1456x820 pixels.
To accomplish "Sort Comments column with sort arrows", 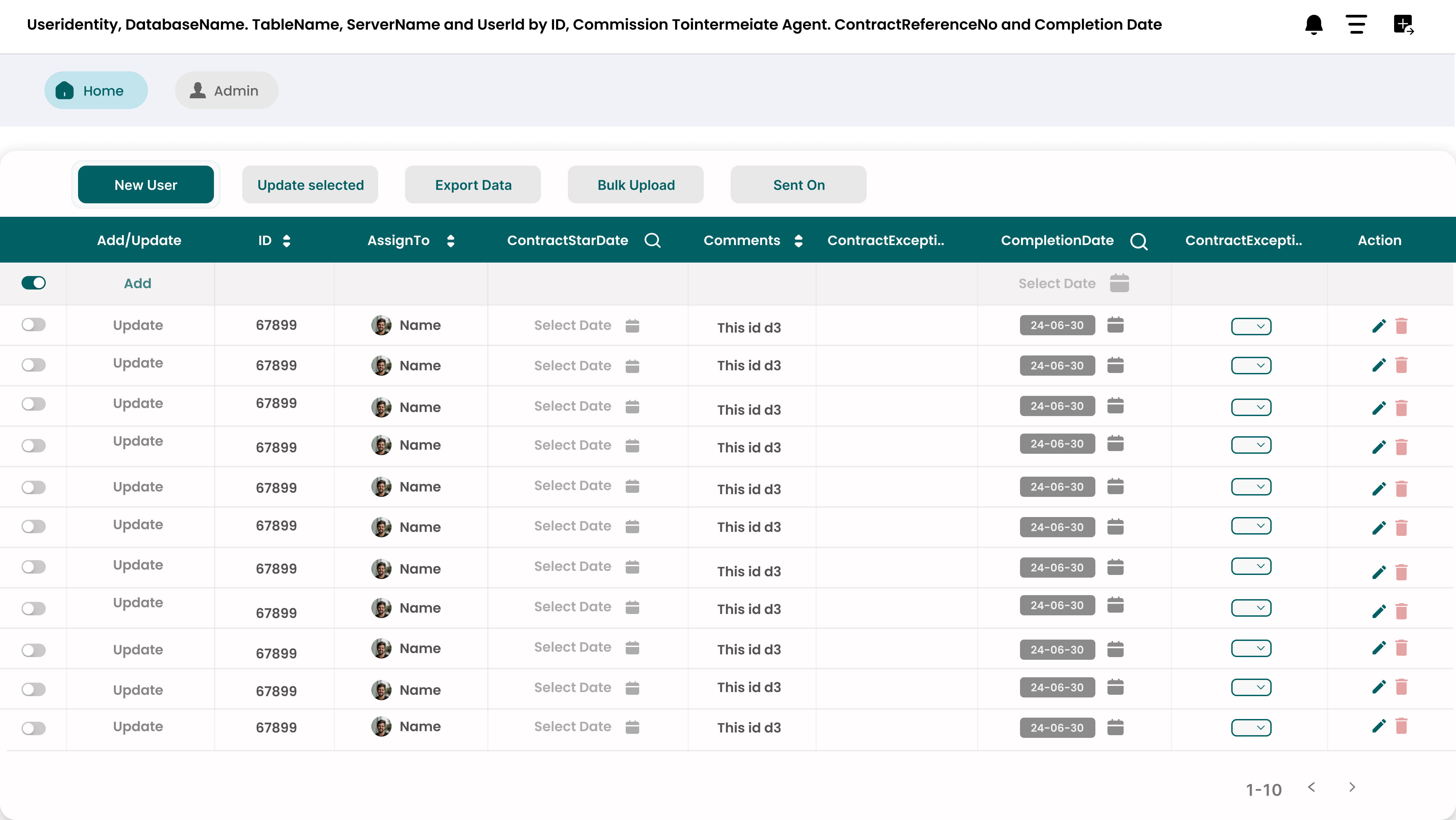I will pos(798,241).
